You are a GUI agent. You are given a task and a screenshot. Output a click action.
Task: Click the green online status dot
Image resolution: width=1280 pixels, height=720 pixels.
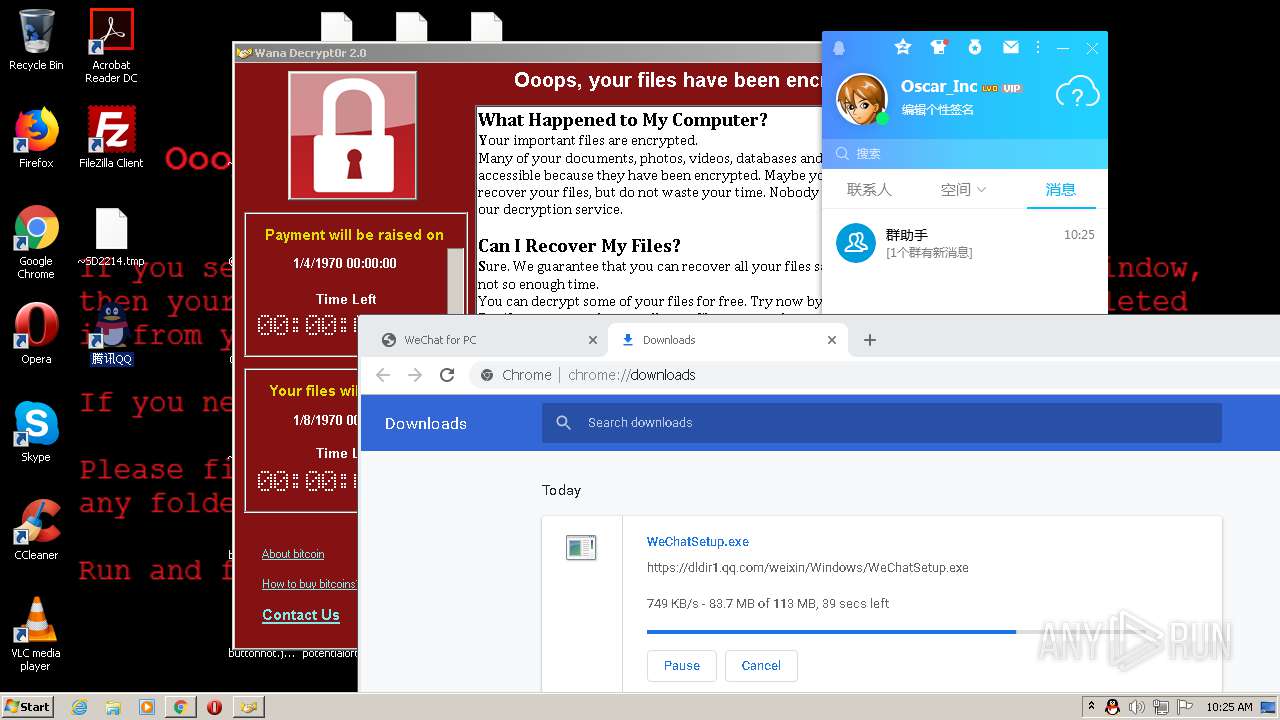(x=882, y=119)
